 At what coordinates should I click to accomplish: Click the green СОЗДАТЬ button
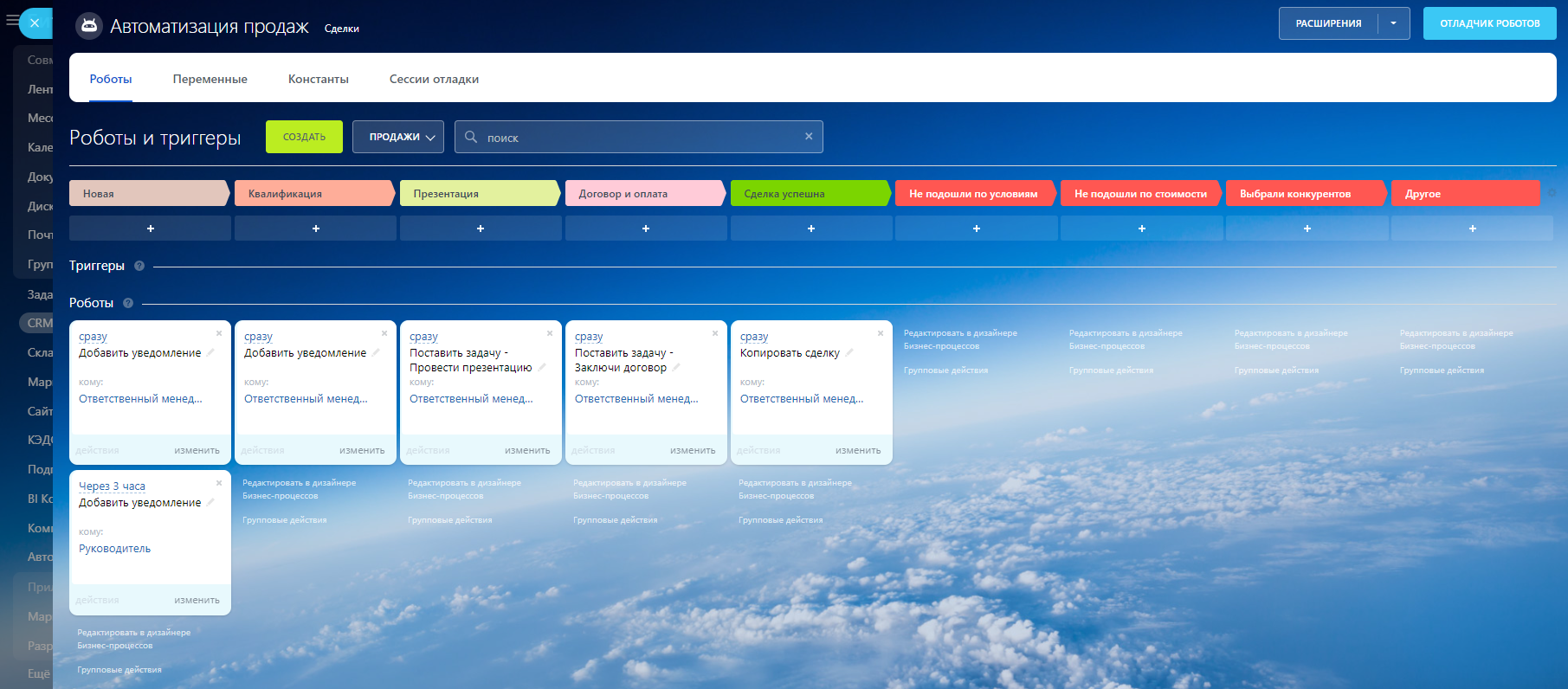pyautogui.click(x=304, y=137)
